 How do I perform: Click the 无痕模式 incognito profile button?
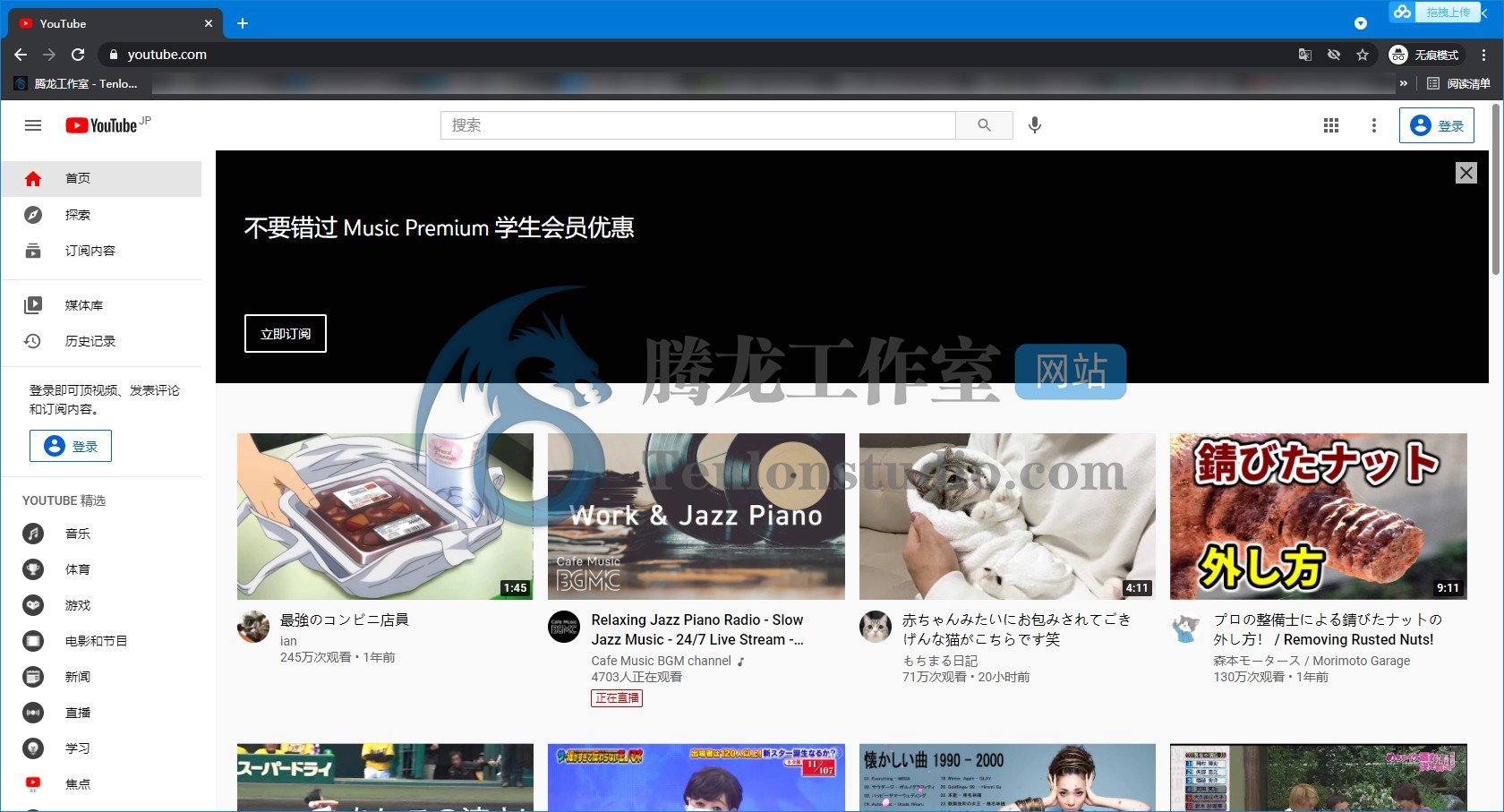point(1425,55)
